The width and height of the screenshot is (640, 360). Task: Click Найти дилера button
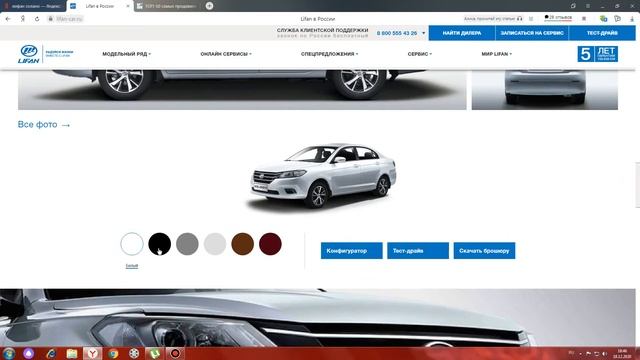pos(462,33)
